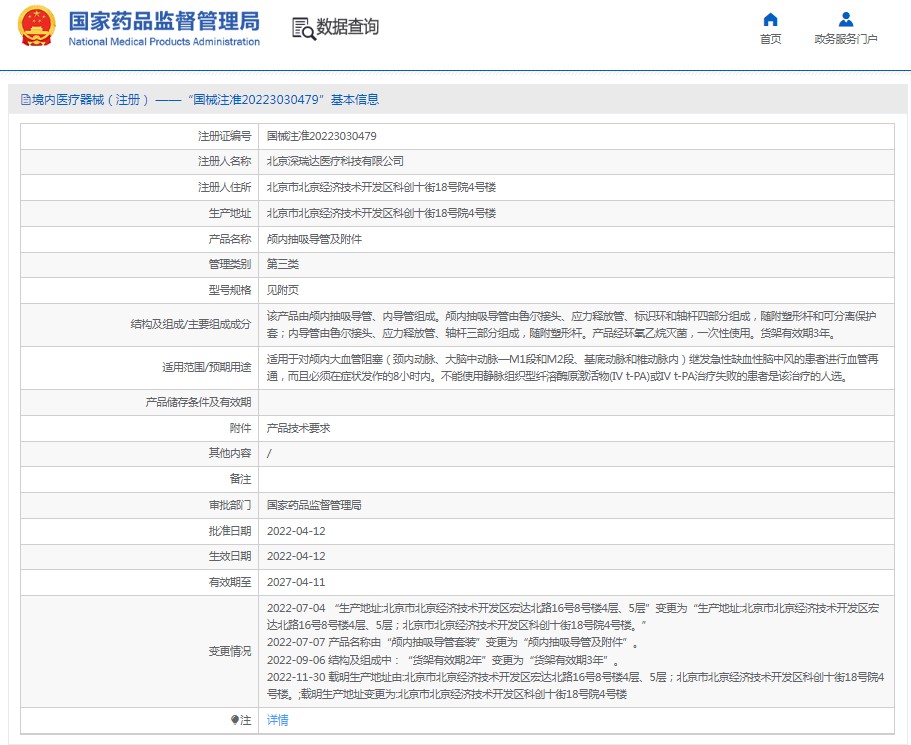Image resolution: width=911 pixels, height=745 pixels.
Task: Go to 政务服务门户 portal link
Action: coord(846,39)
